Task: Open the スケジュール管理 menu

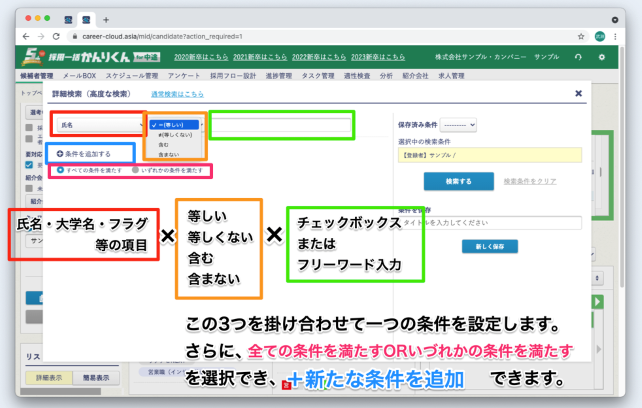Action: click(132, 76)
